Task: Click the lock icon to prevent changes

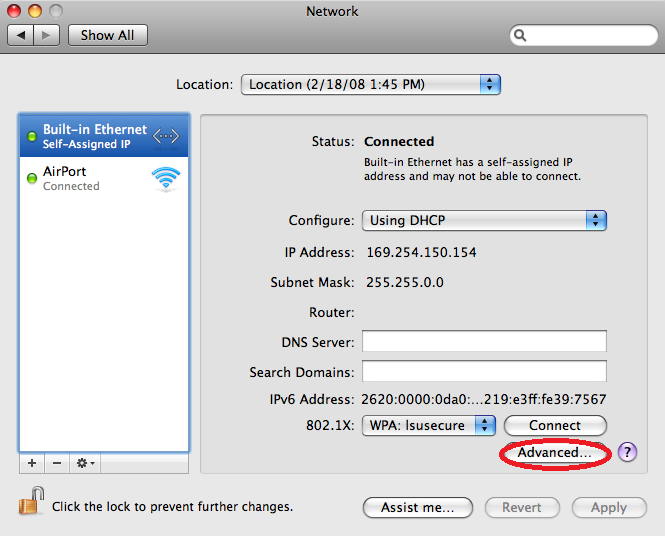Action: (31, 501)
